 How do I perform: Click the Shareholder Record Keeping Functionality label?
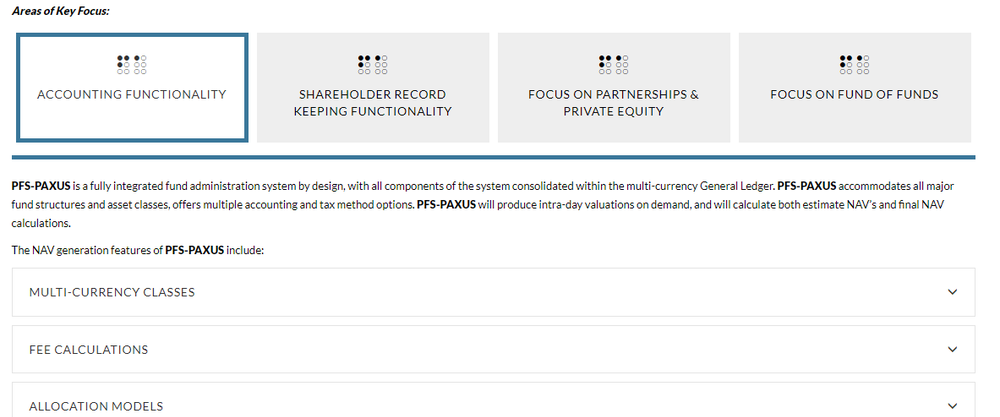(373, 103)
